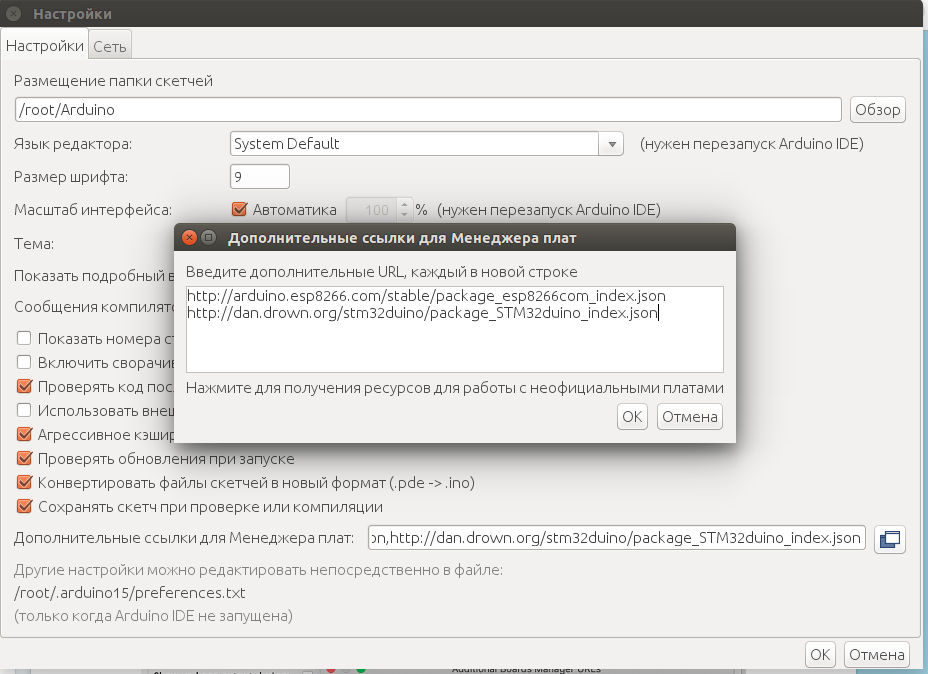The image size is (928, 674).
Task: Click inside the additional URLs text area
Action: [x=454, y=345]
